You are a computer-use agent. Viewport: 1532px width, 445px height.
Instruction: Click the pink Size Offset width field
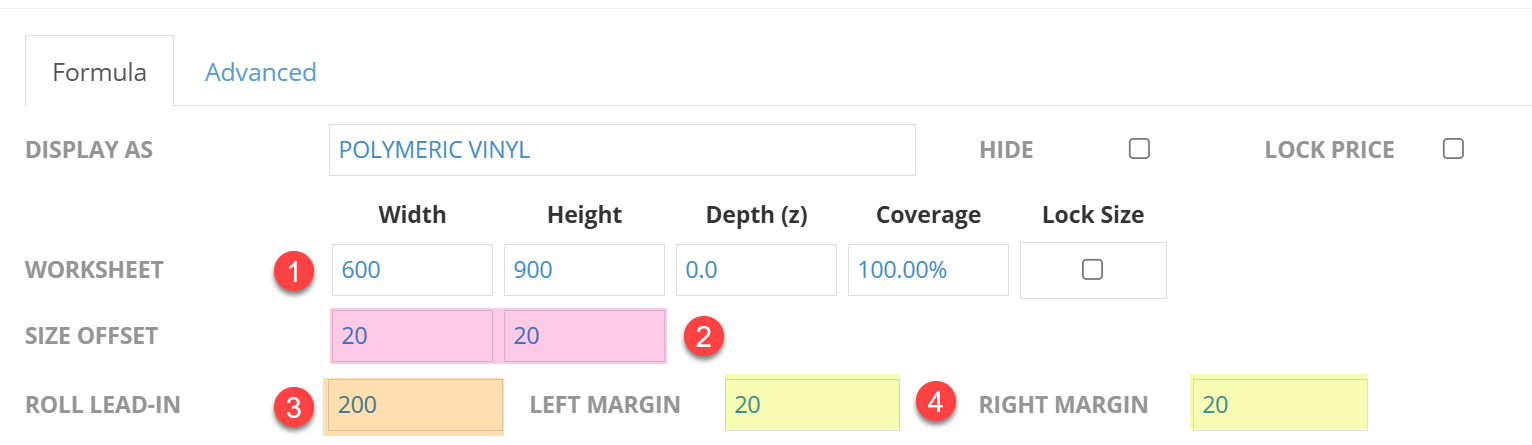[412, 336]
